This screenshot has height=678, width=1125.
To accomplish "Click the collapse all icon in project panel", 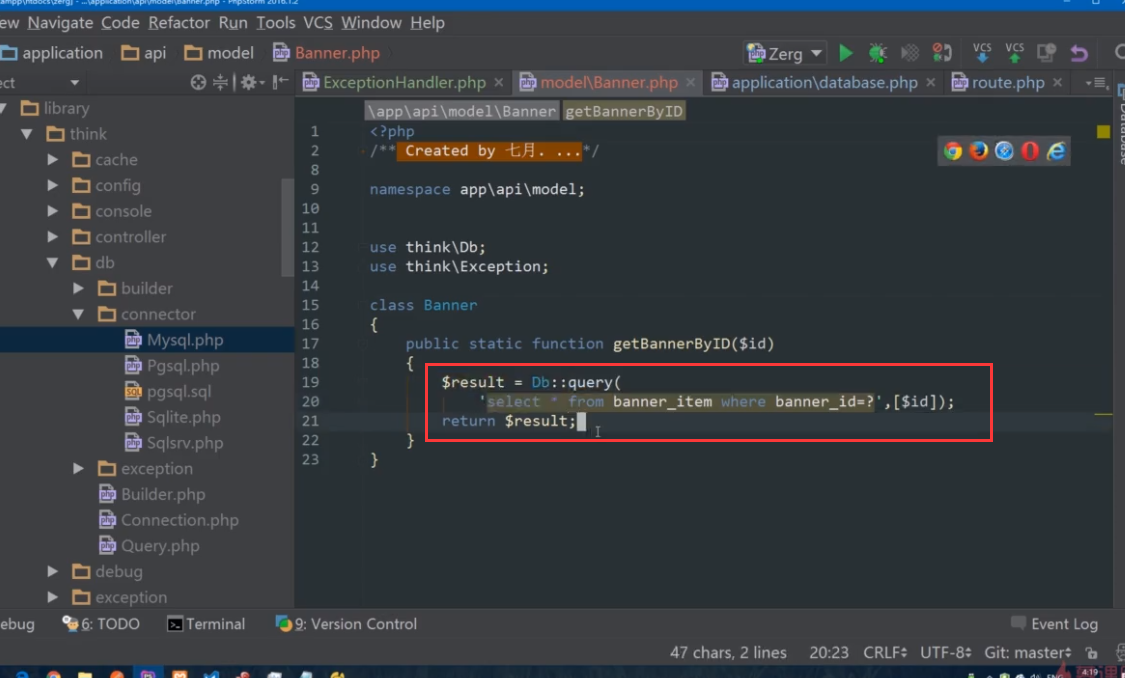I will [x=221, y=83].
